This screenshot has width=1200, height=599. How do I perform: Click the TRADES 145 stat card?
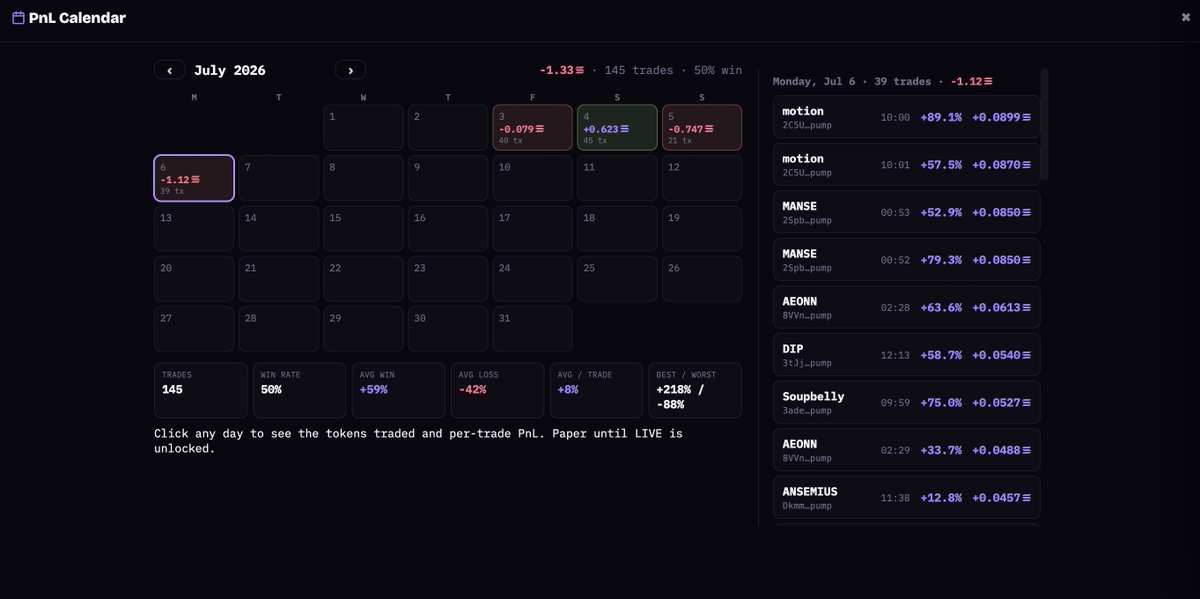pos(201,390)
